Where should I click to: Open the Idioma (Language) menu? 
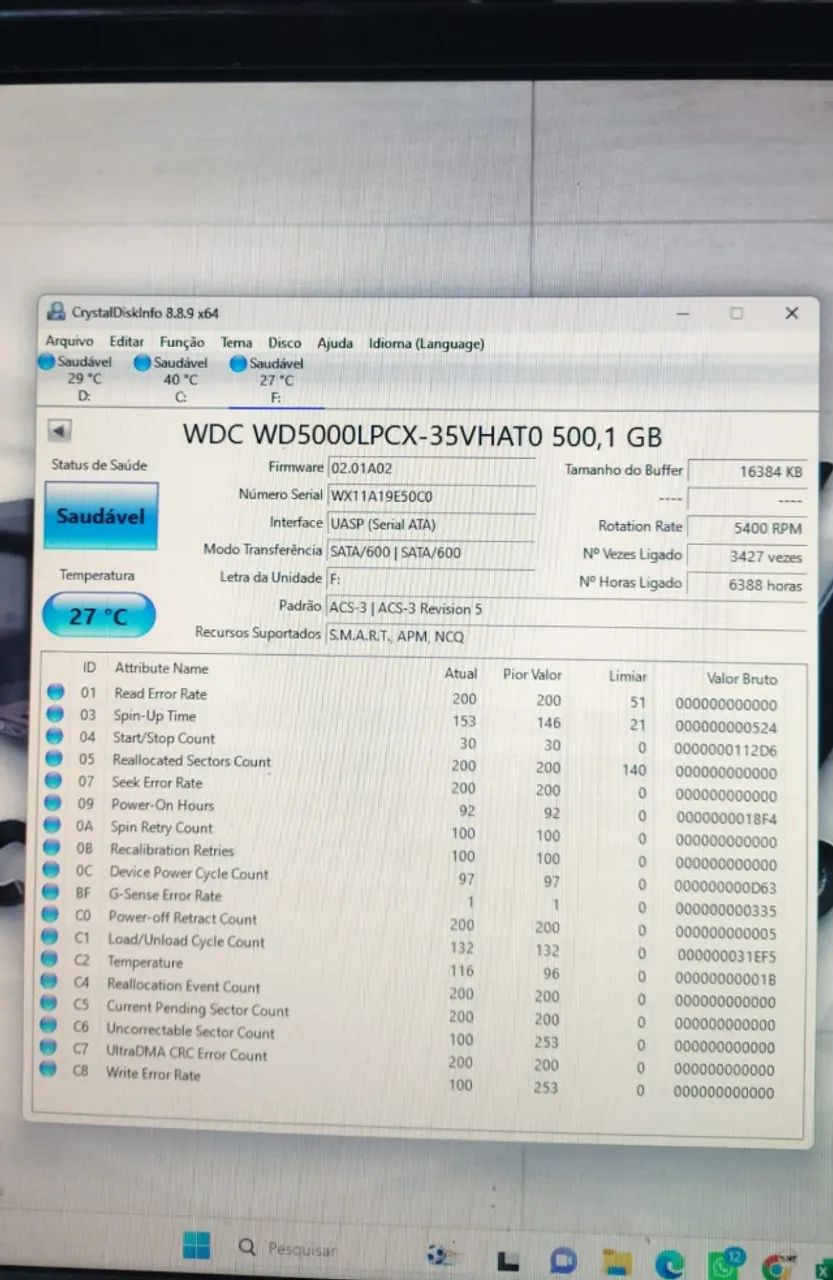coord(427,344)
